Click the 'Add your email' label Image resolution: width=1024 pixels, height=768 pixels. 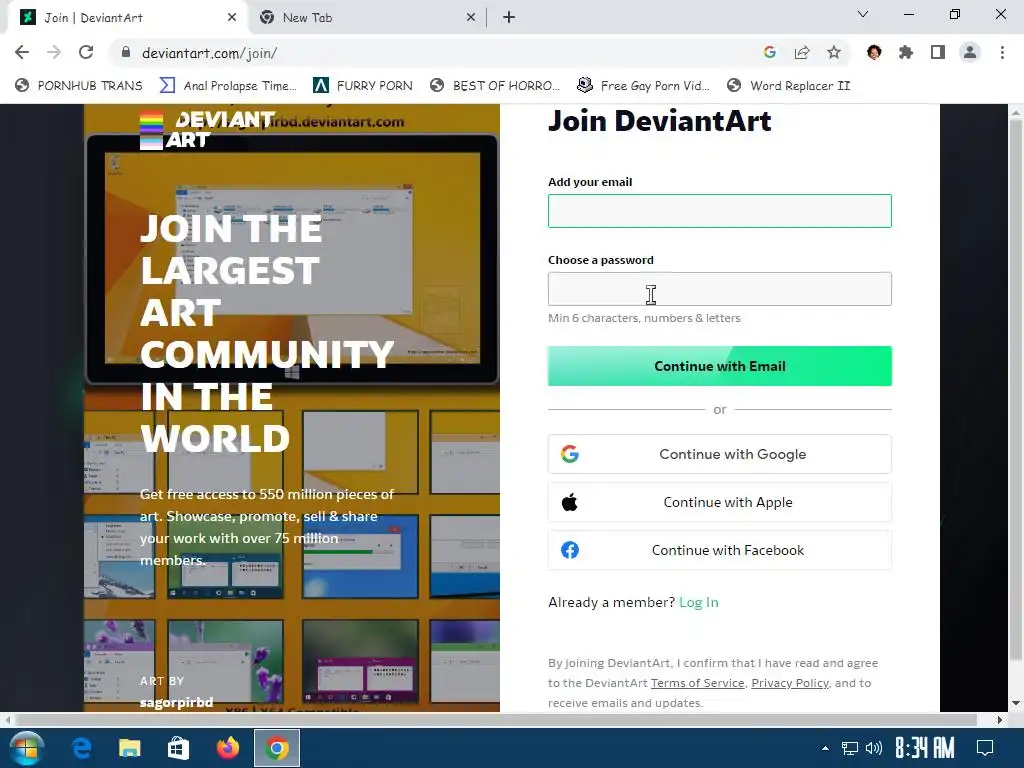click(x=590, y=182)
